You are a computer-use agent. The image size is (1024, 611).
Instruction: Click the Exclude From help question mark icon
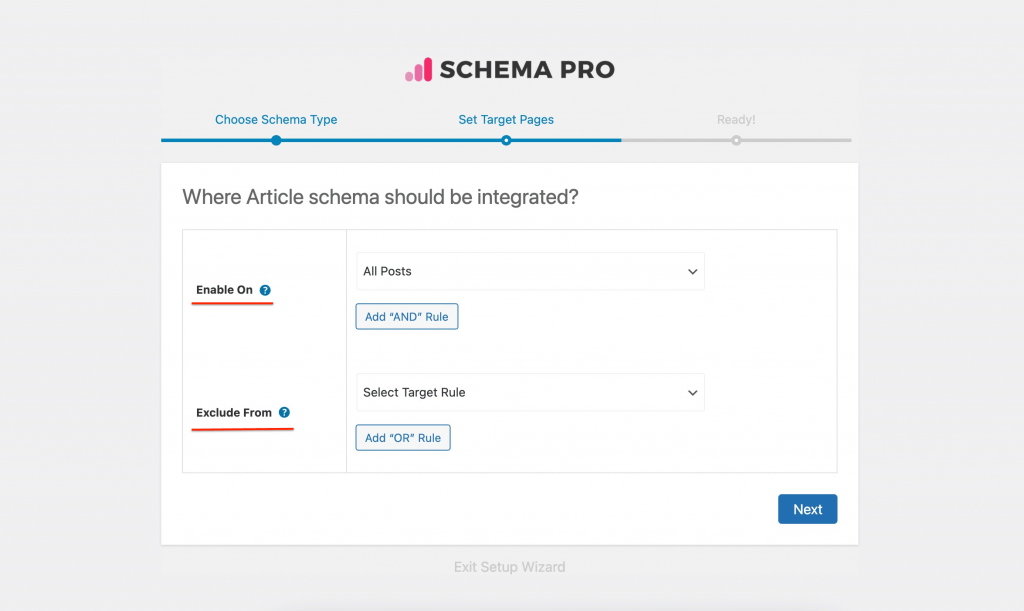pos(285,412)
